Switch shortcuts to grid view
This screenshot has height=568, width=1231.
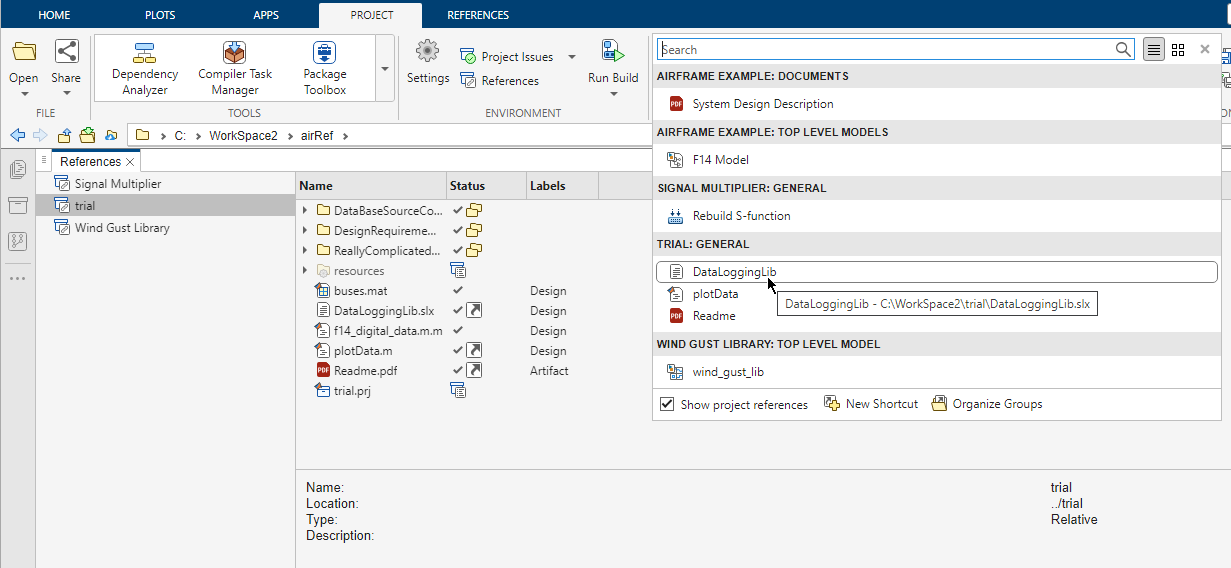coord(1178,49)
